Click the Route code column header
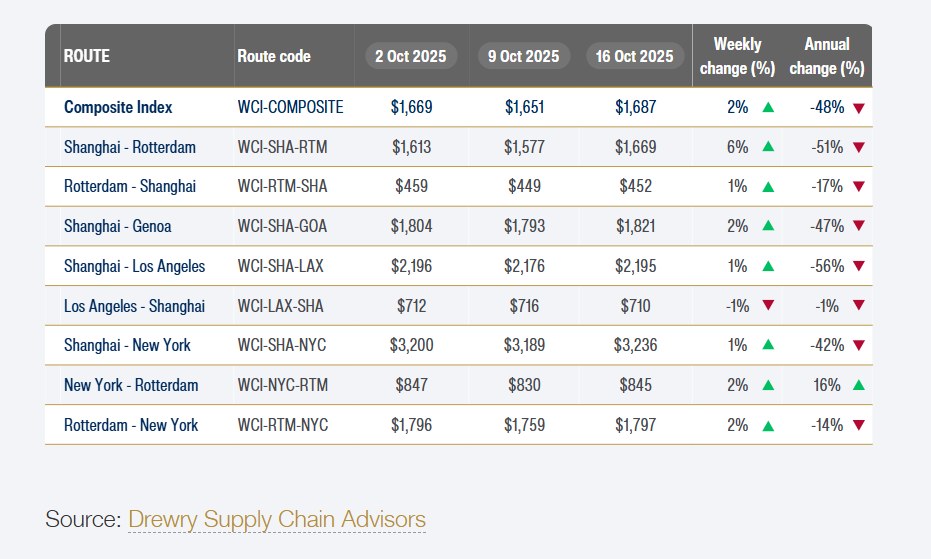The width and height of the screenshot is (931, 559). 274,56
